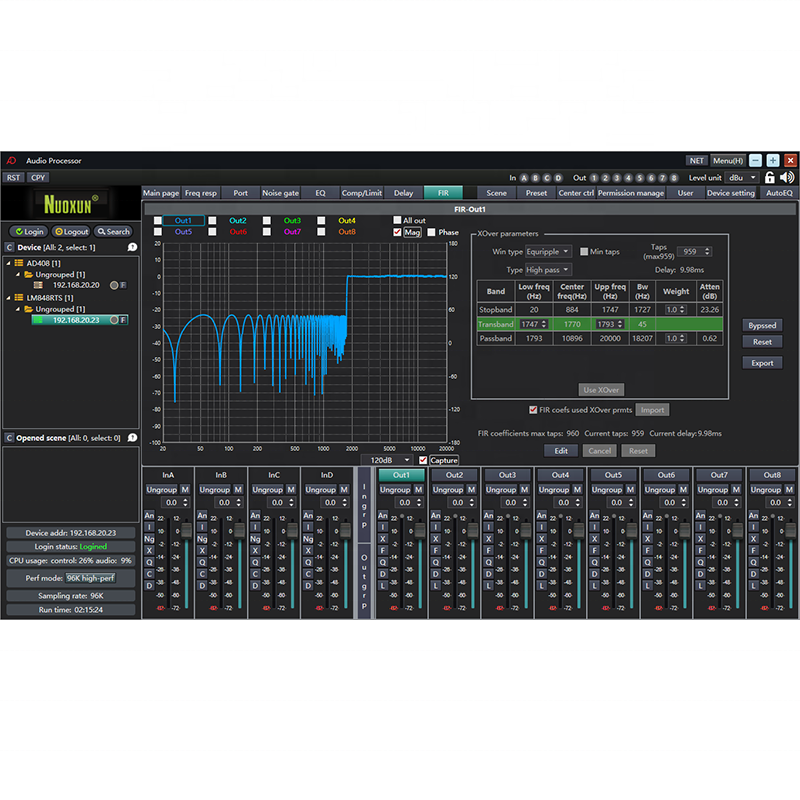Open the Menu(H) menu
800x800 pixels.
click(728, 161)
